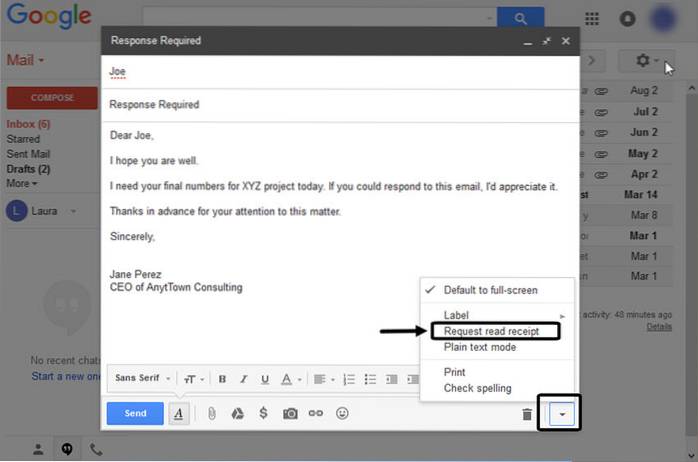Viewport: 698px width, 462px height.
Task: Open the Mail dropdown menu
Action: (x=25, y=60)
